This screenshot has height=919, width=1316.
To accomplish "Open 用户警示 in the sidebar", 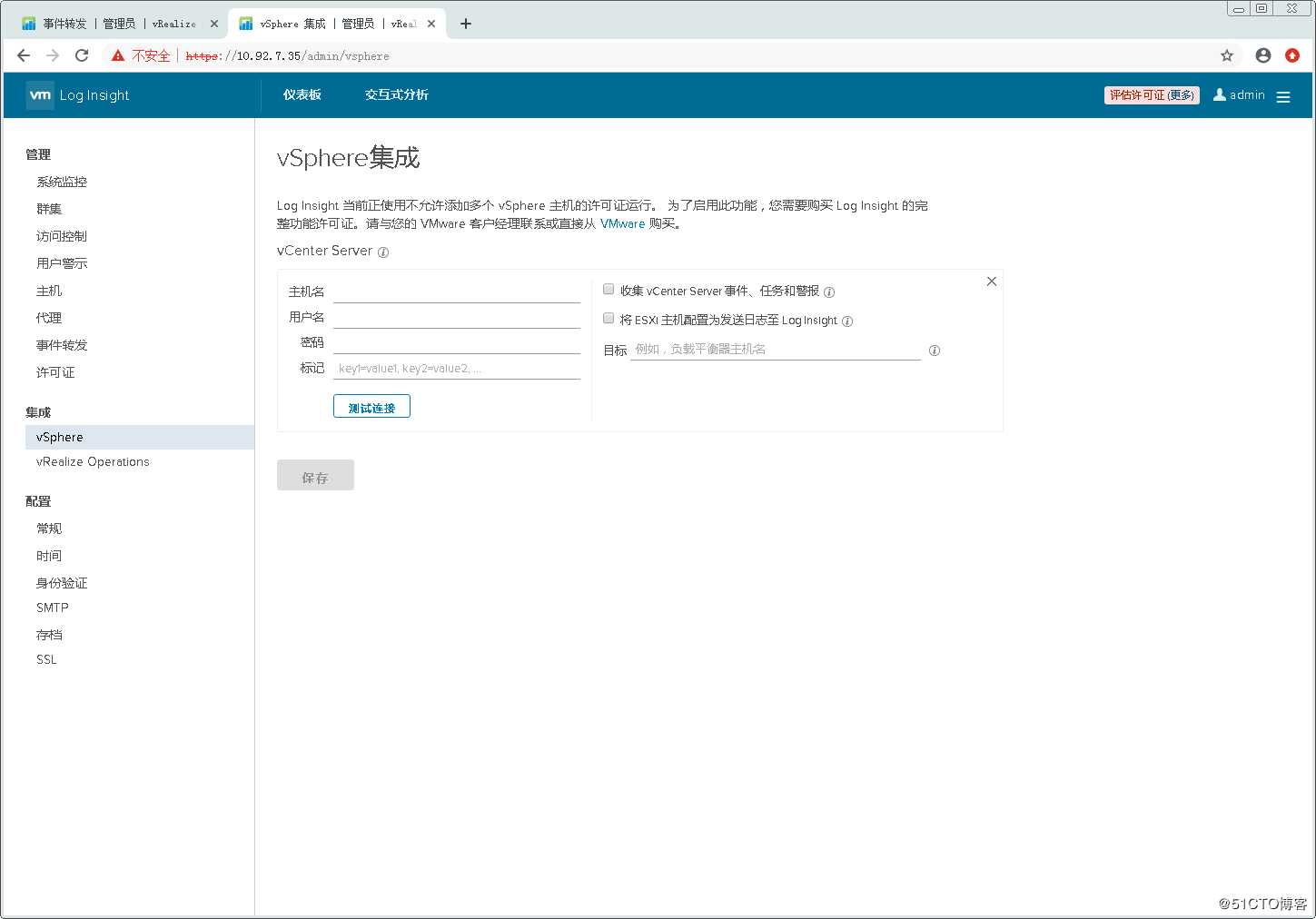I will tap(62, 263).
